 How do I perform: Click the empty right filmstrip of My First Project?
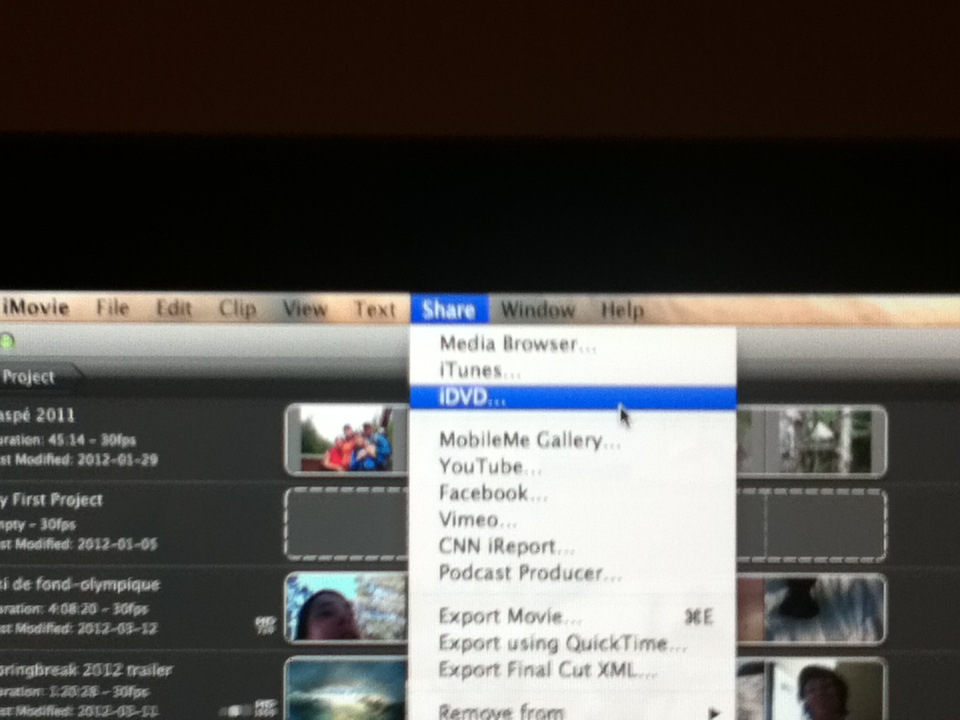tap(825, 525)
